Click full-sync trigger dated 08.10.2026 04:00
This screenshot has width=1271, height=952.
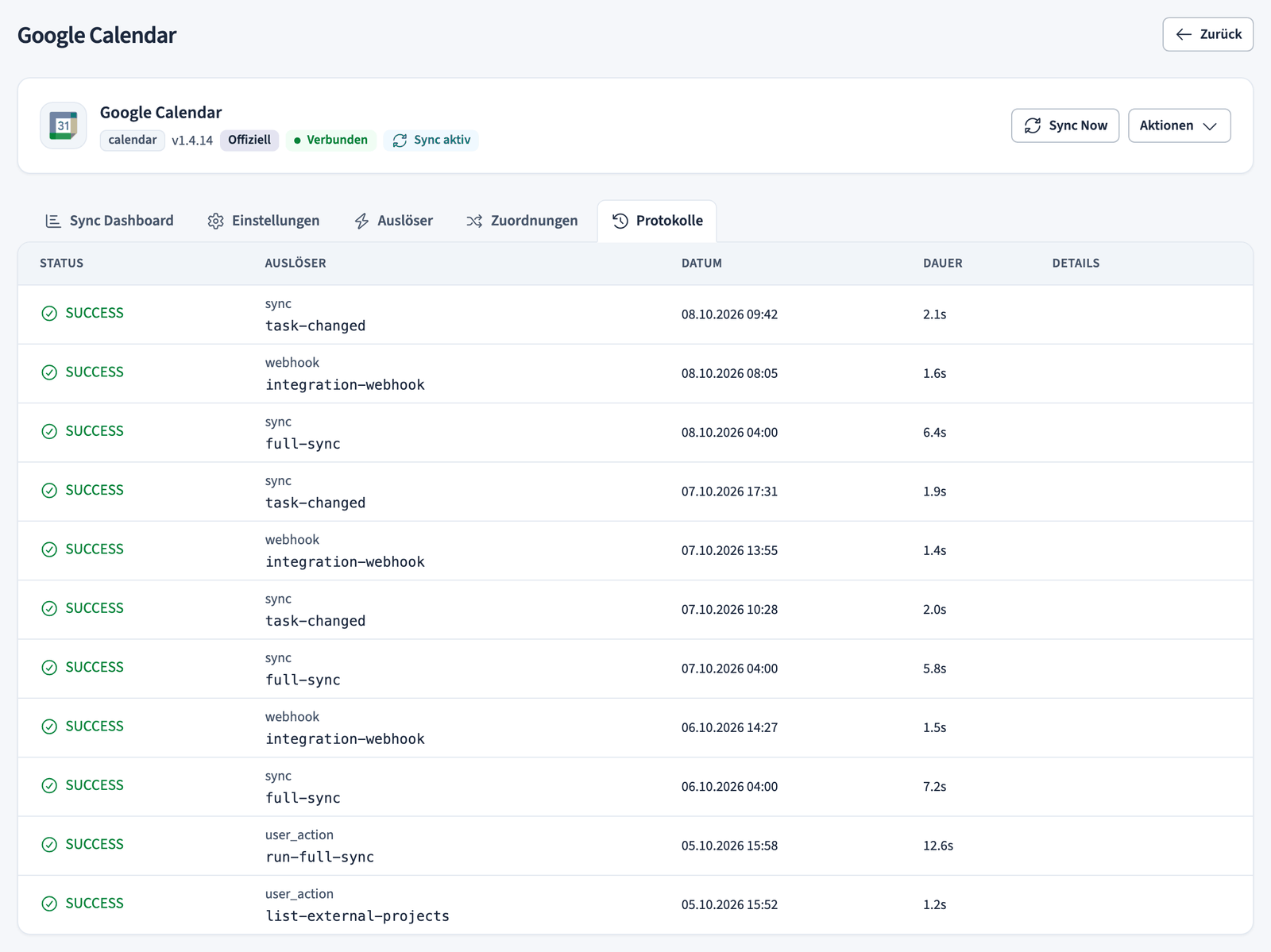(303, 444)
